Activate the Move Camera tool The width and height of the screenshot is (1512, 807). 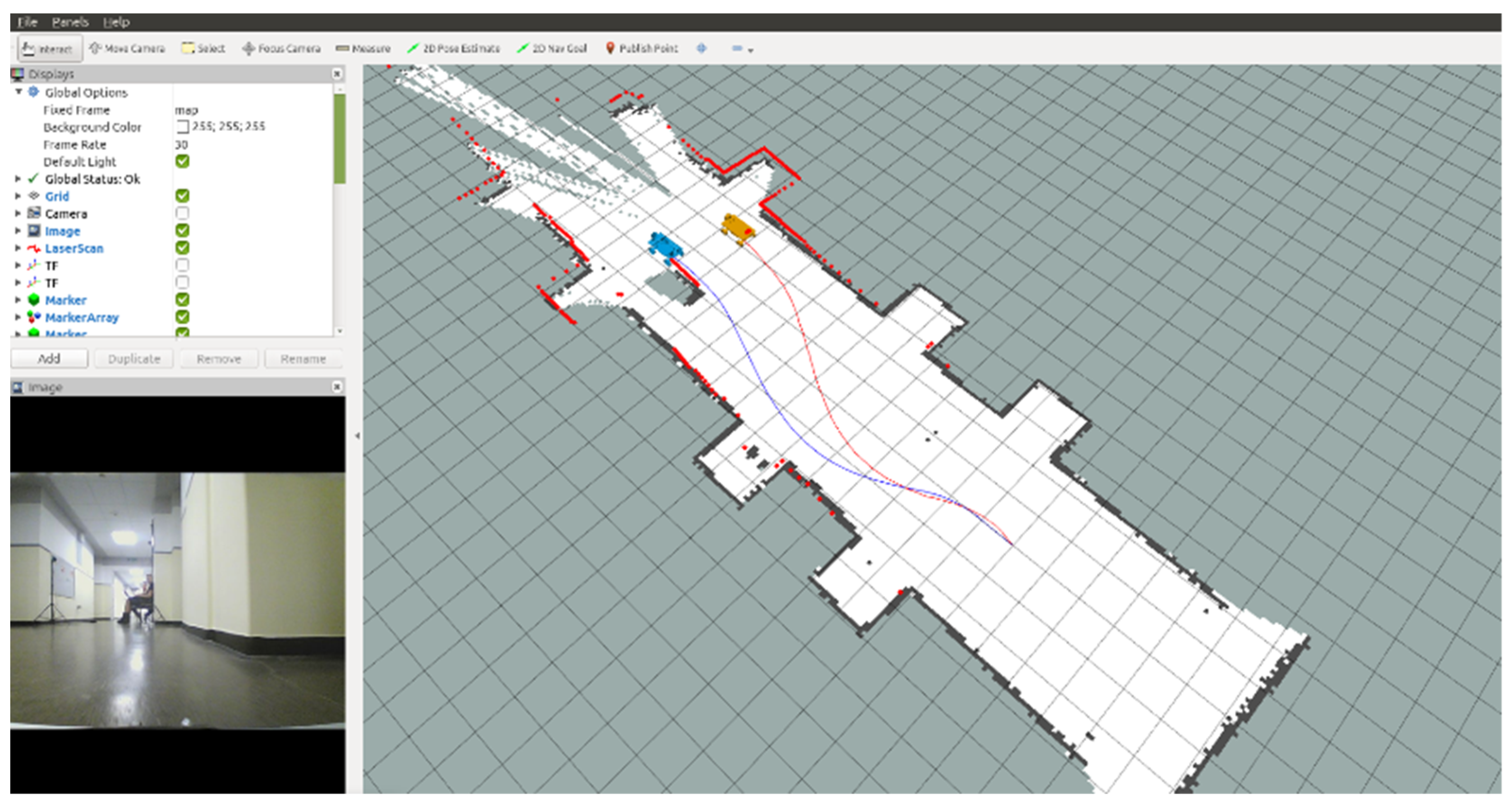click(127, 48)
